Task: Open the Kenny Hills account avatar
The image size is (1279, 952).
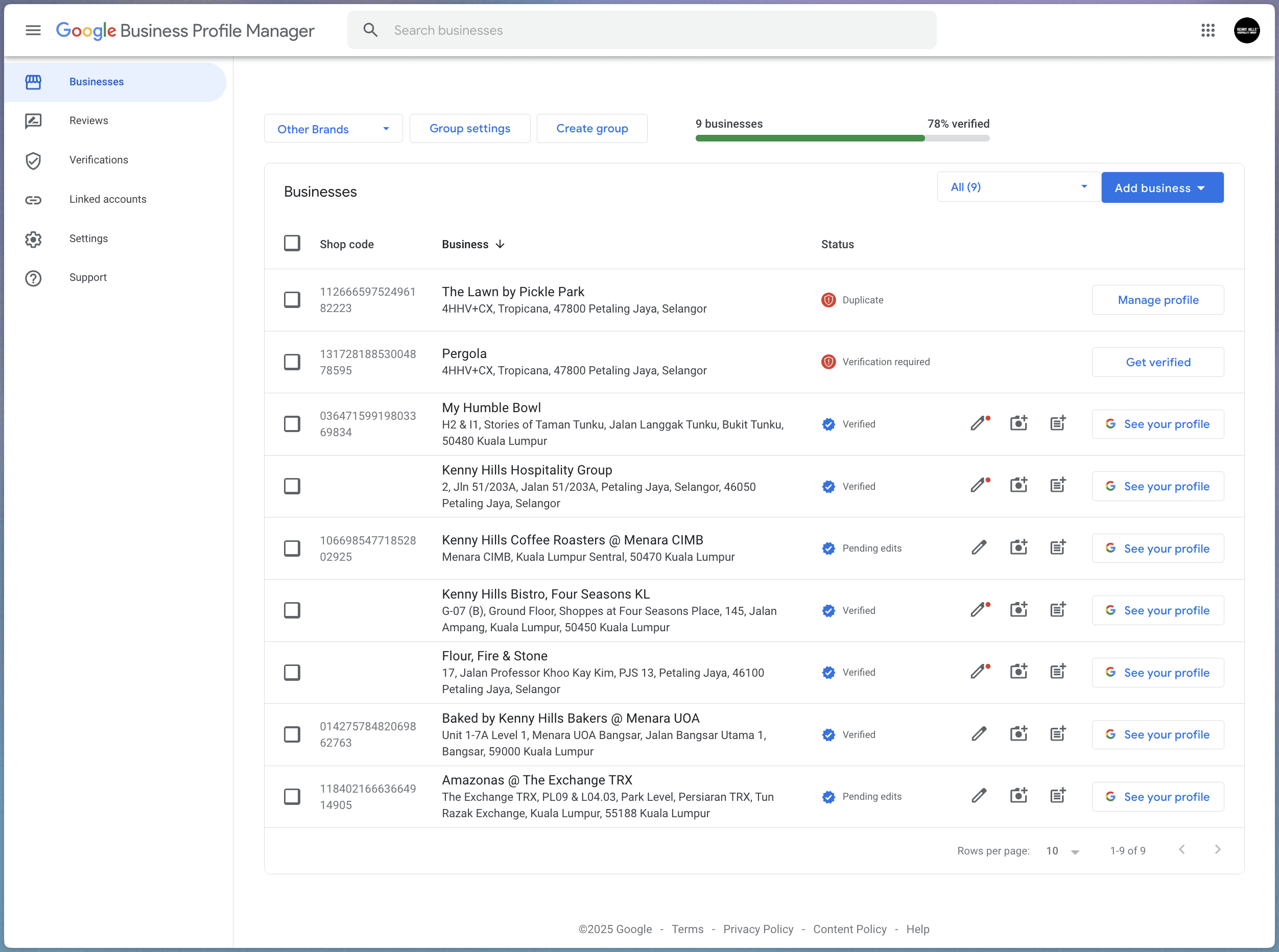Action: pos(1247,30)
